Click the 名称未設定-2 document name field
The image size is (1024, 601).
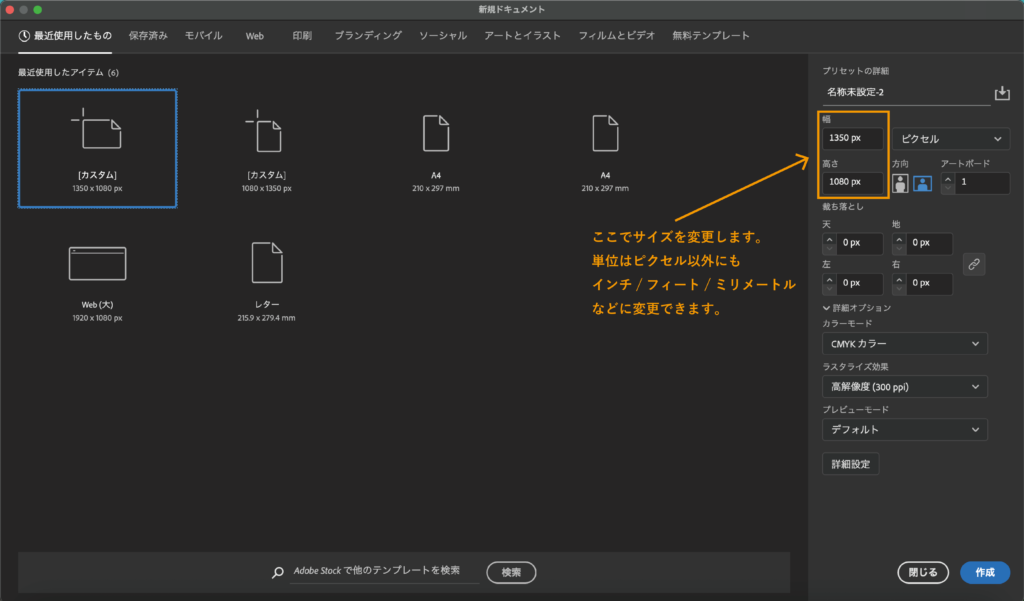click(900, 93)
